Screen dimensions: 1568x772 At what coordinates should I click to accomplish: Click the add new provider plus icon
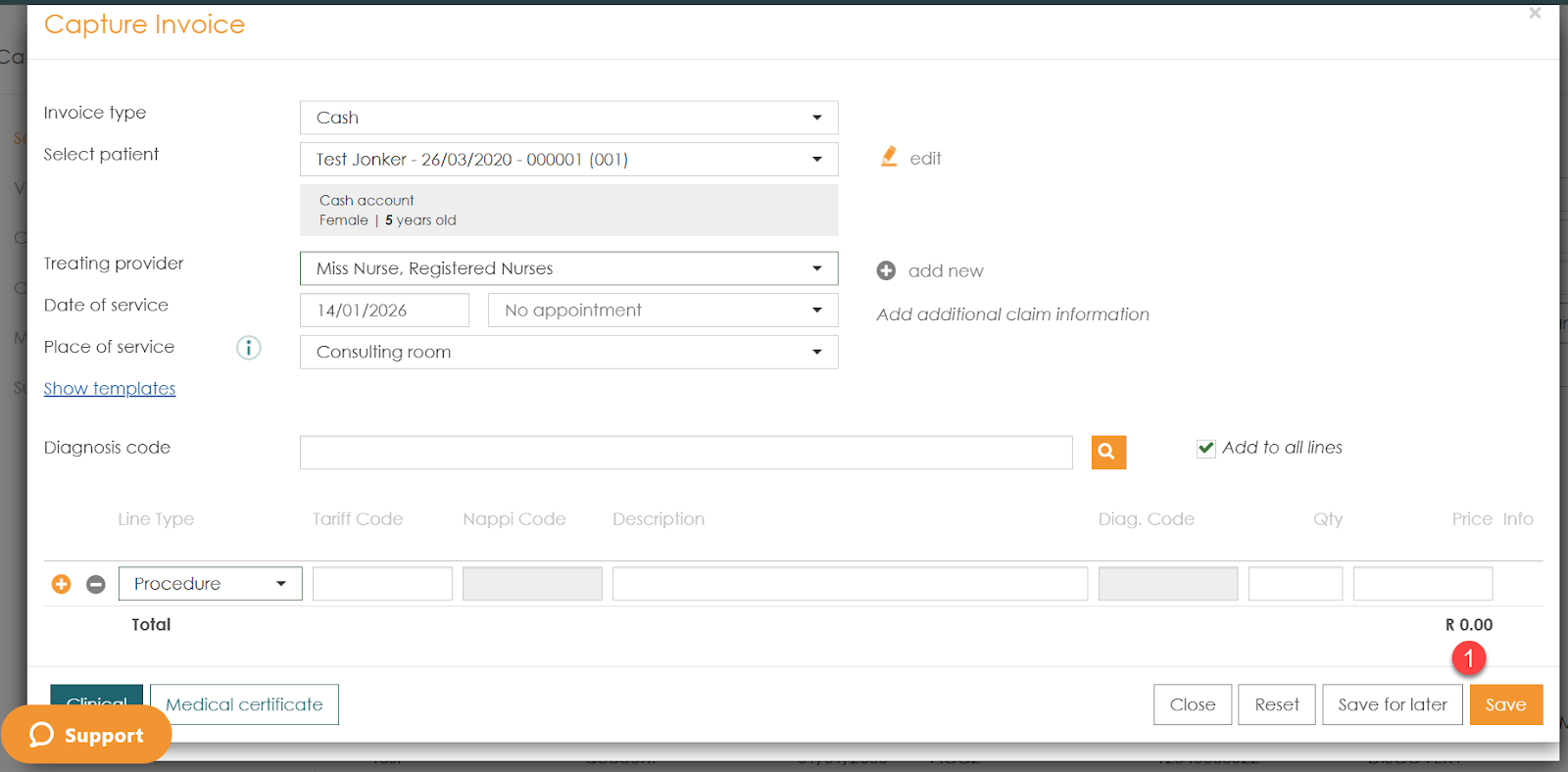(886, 270)
